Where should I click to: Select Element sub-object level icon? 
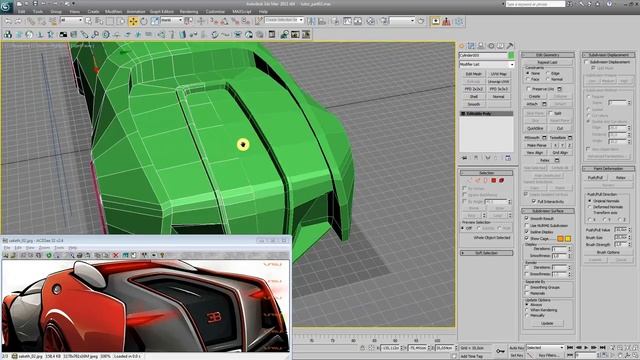[x=501, y=180]
